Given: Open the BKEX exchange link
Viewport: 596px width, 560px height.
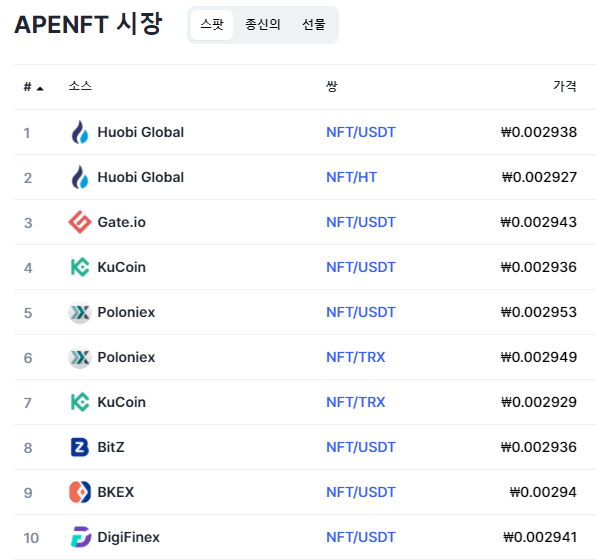Looking at the screenshot, I should pyautogui.click(x=116, y=492).
